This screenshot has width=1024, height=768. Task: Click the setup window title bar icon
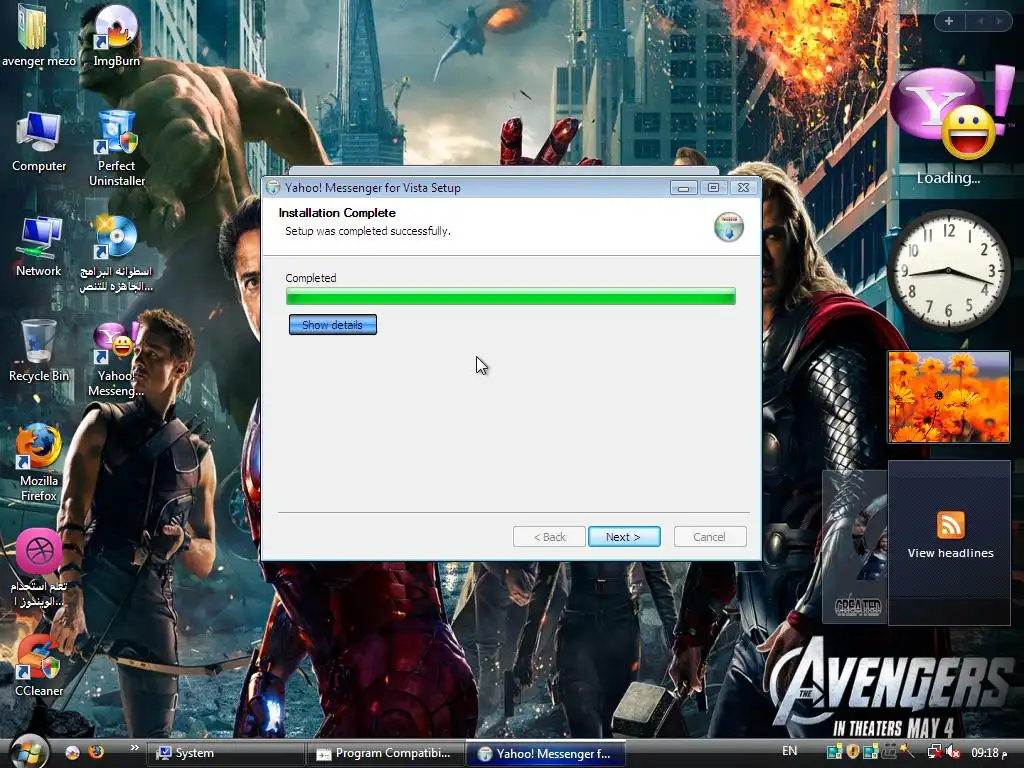point(273,187)
